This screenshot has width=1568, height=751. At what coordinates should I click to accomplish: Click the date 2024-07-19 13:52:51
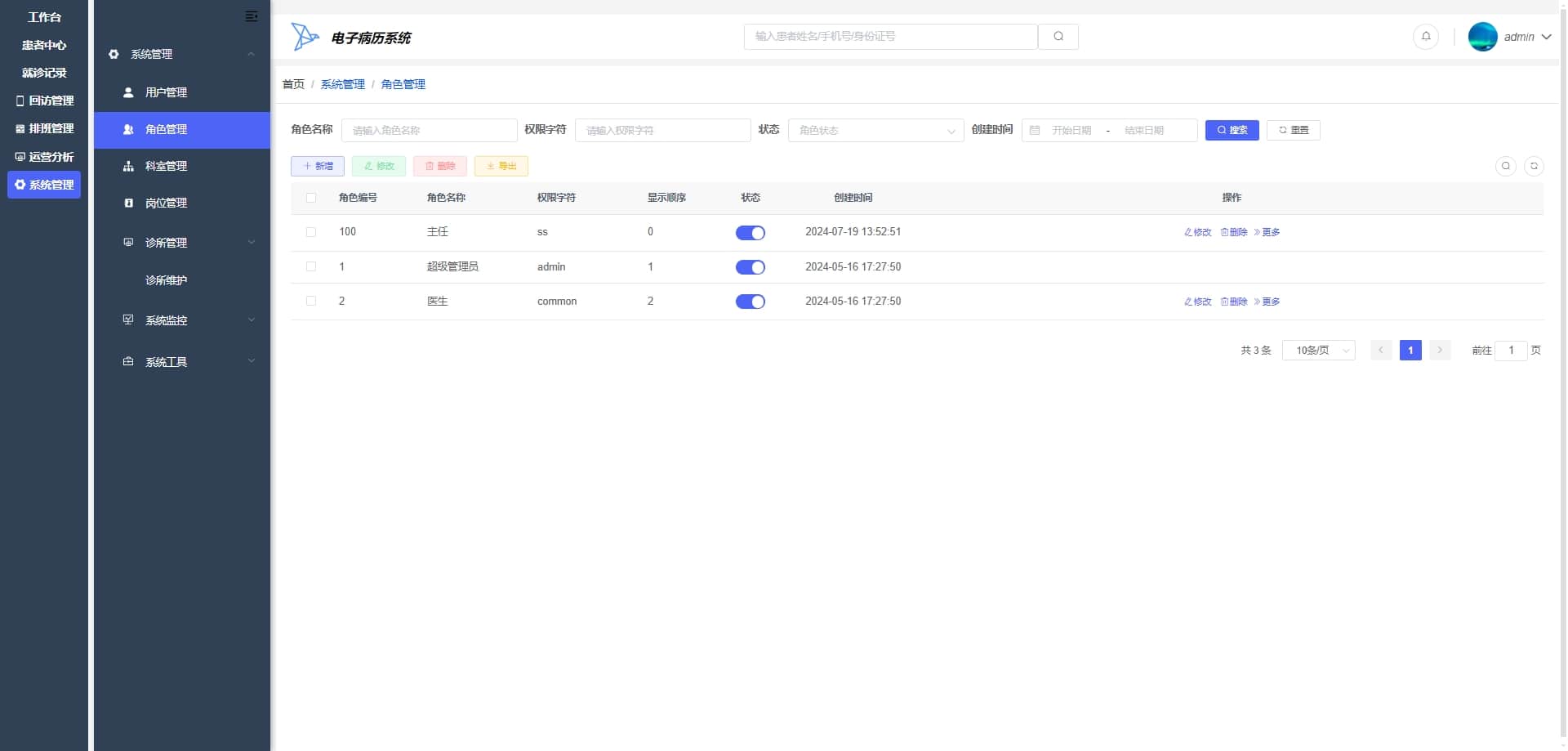click(x=853, y=232)
